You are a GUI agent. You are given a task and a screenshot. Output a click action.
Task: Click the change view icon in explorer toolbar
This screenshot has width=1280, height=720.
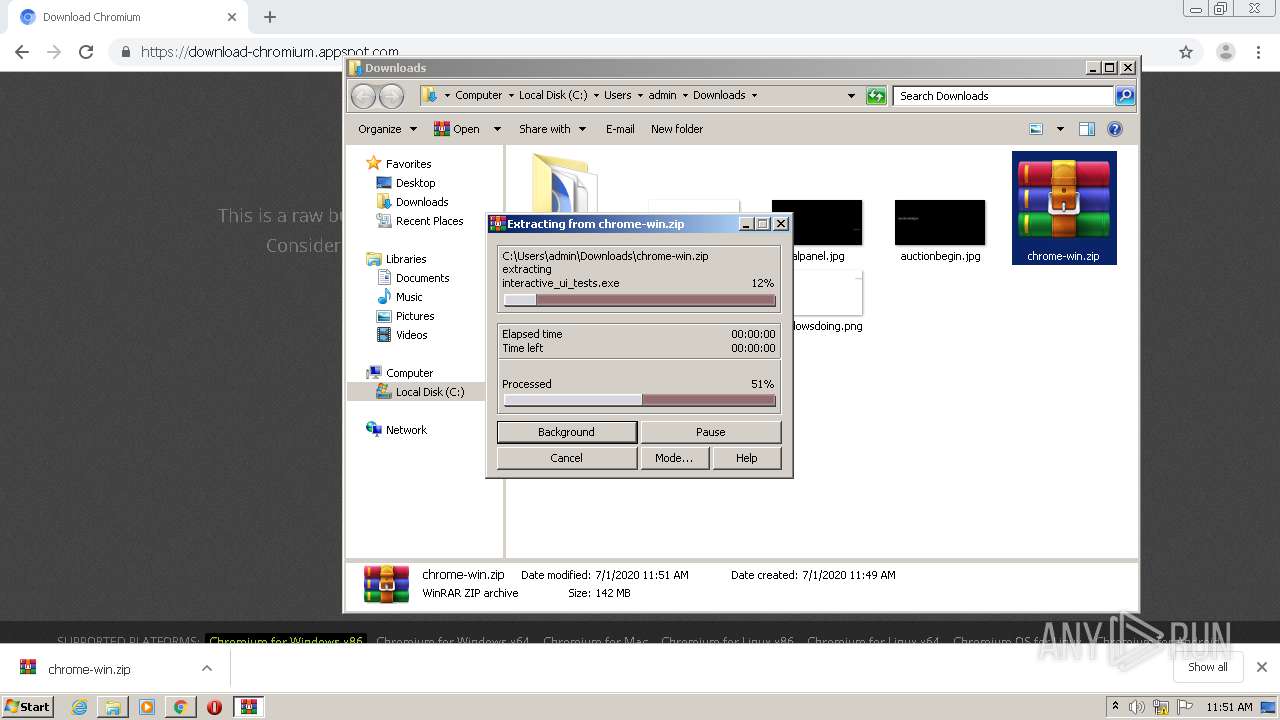(1036, 129)
